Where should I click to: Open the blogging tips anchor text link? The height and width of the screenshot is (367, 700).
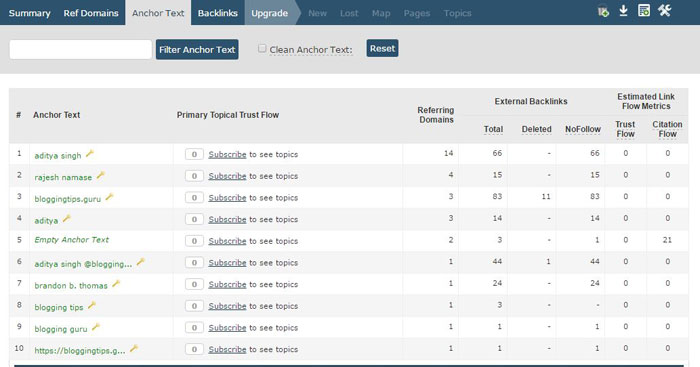tap(59, 307)
